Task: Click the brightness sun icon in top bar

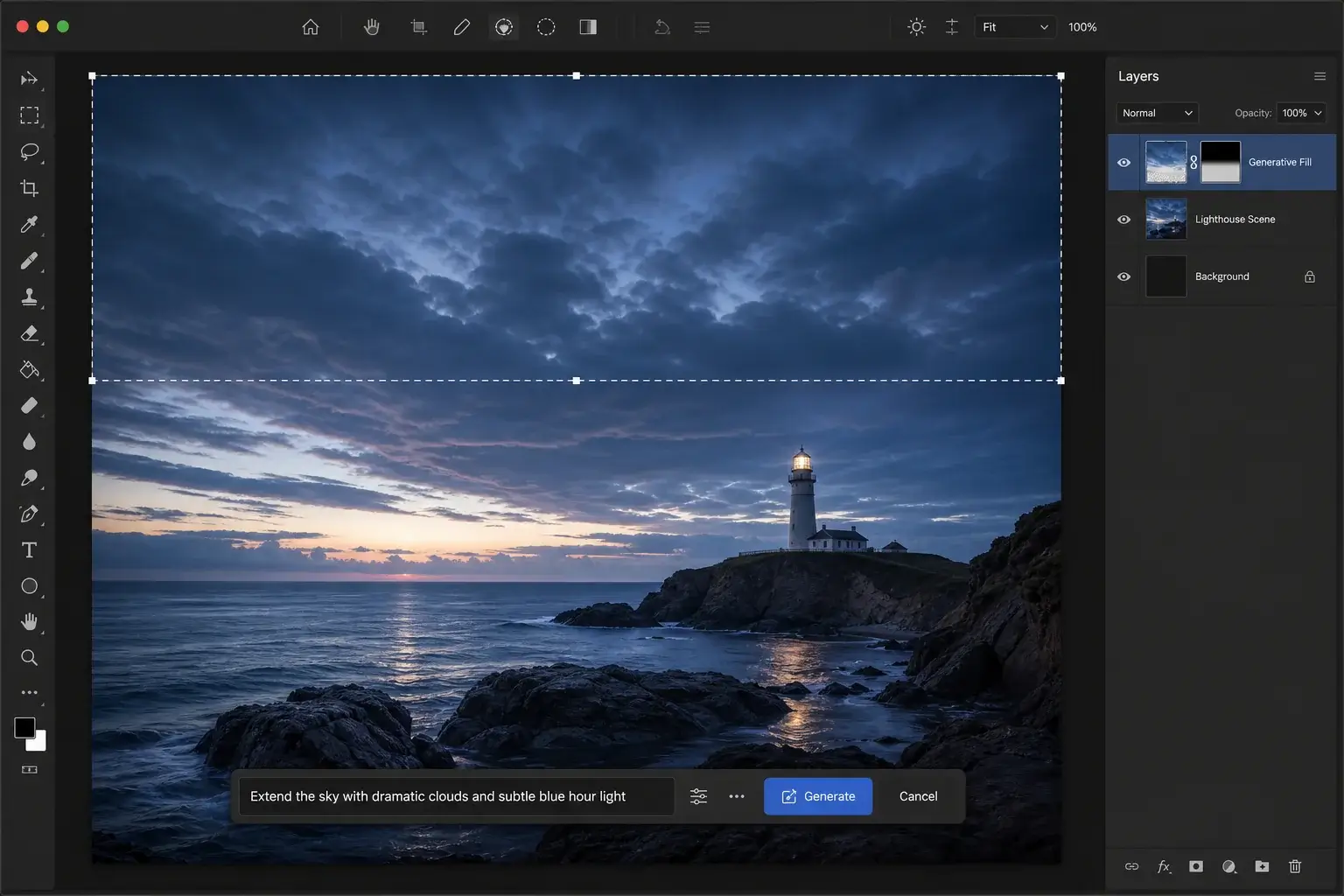Action: pyautogui.click(x=916, y=27)
